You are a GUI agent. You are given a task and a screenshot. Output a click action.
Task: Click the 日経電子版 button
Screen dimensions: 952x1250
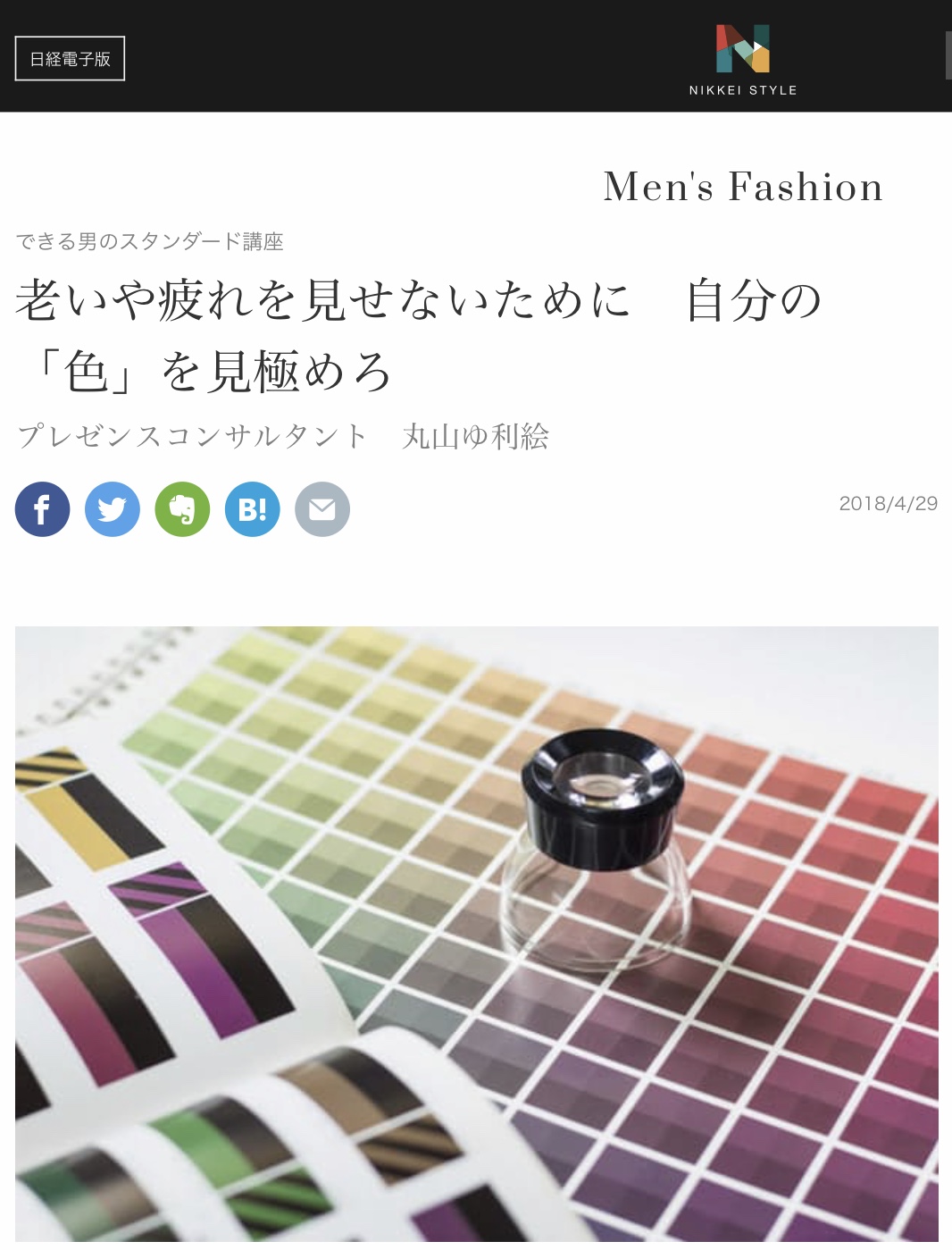[70, 59]
